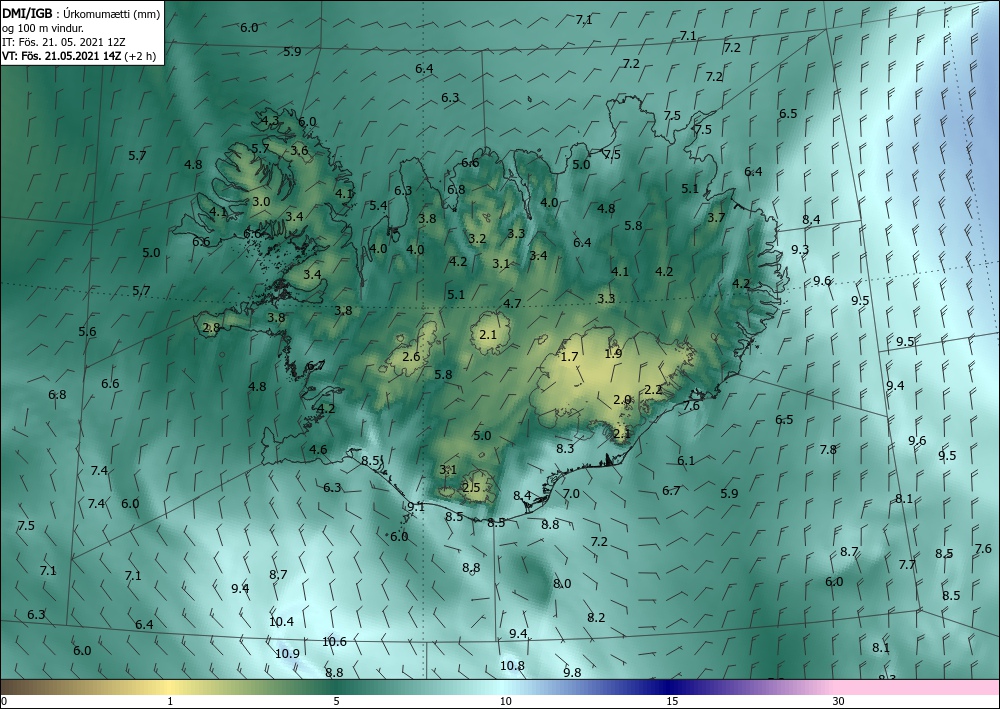Image resolution: width=1000 pixels, height=709 pixels.
Task: Click the 2.8 value on the western peninsula
Action: 211,328
